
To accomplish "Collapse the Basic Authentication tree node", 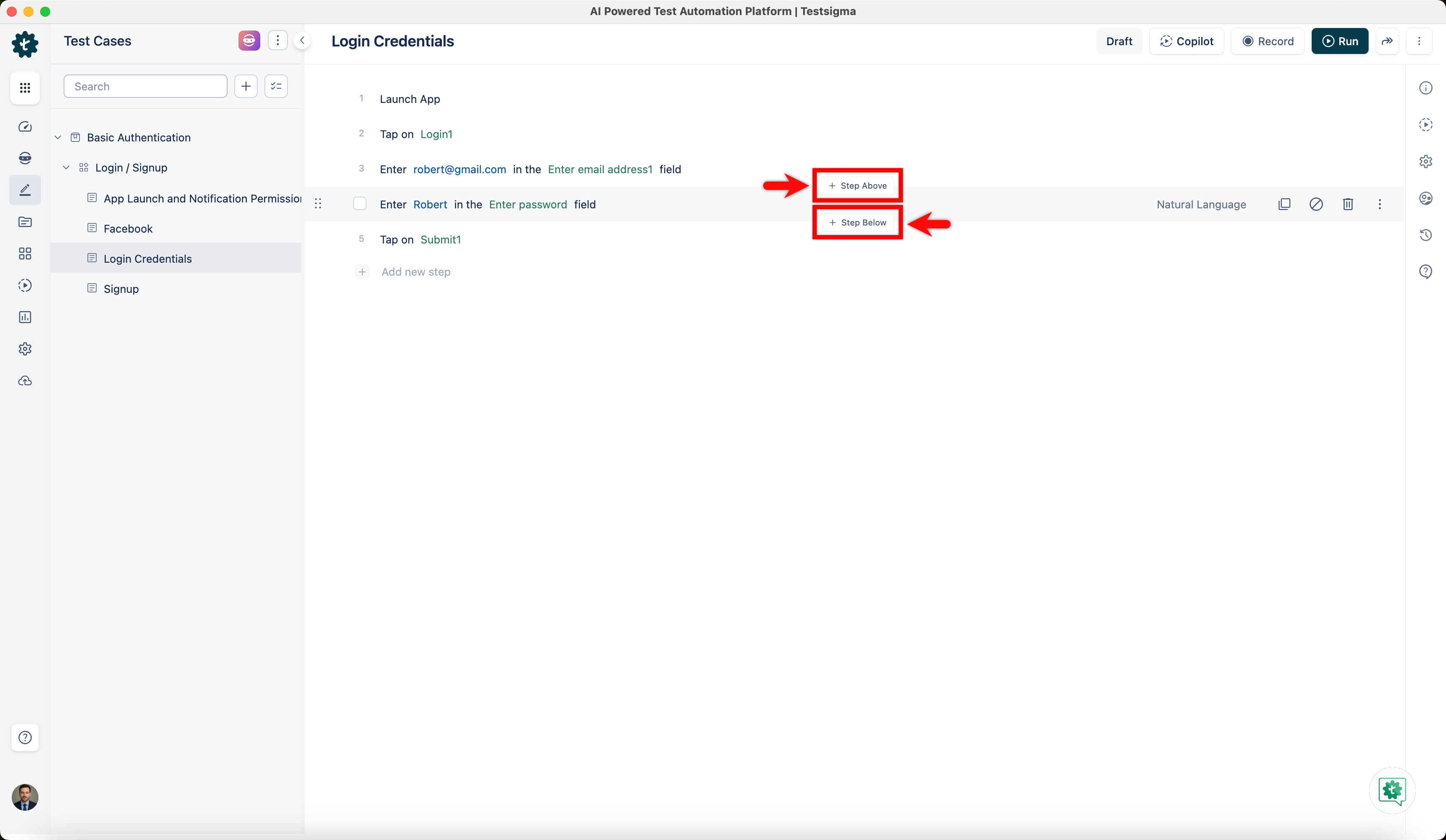I will (x=58, y=138).
